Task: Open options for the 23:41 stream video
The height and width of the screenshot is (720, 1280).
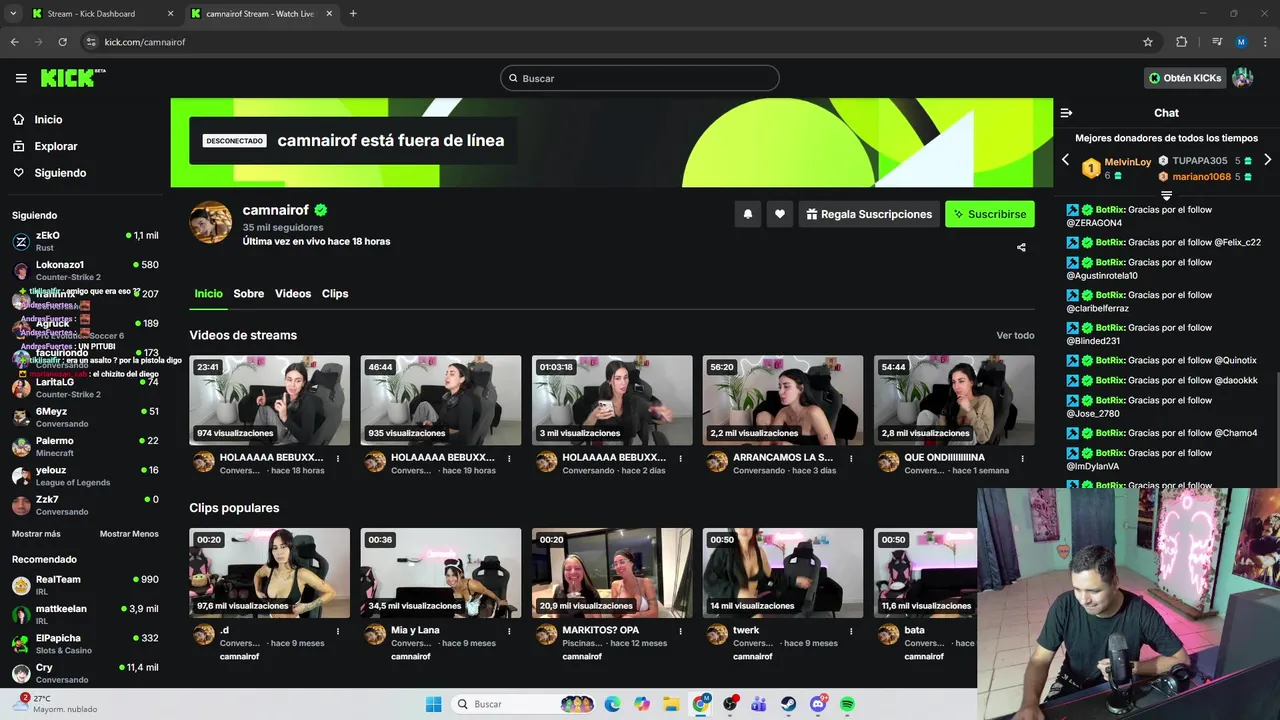Action: tap(338, 459)
